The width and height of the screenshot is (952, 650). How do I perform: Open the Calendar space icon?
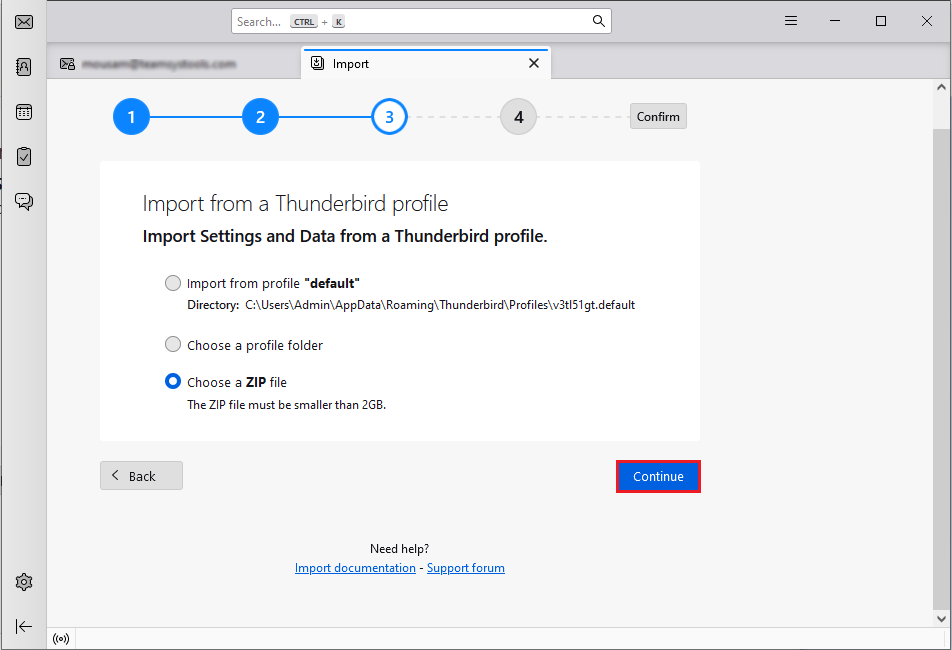pos(24,112)
